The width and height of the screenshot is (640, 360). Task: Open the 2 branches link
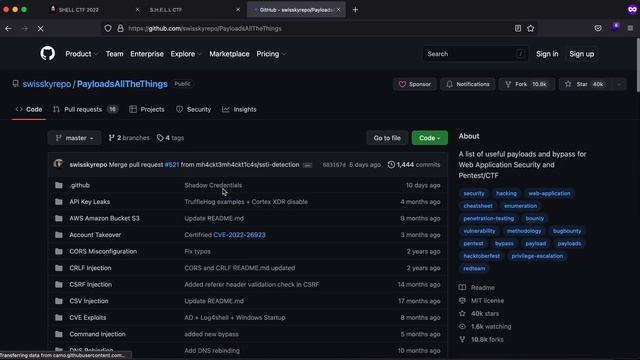(129, 138)
